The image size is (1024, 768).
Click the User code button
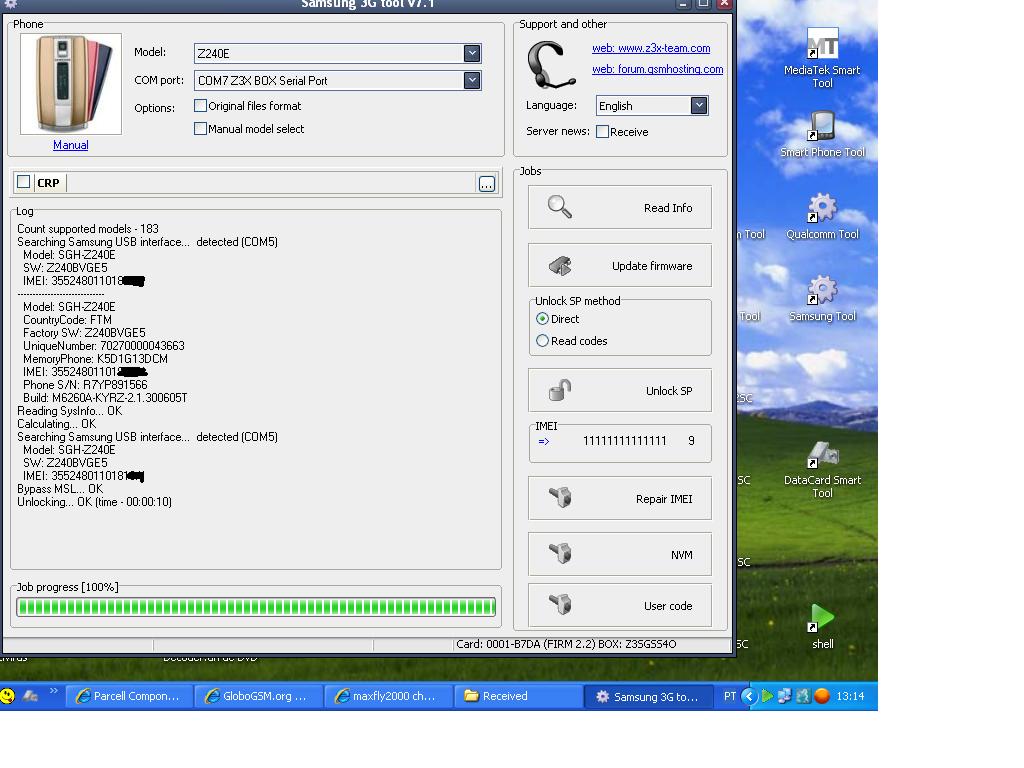pyautogui.click(x=619, y=605)
